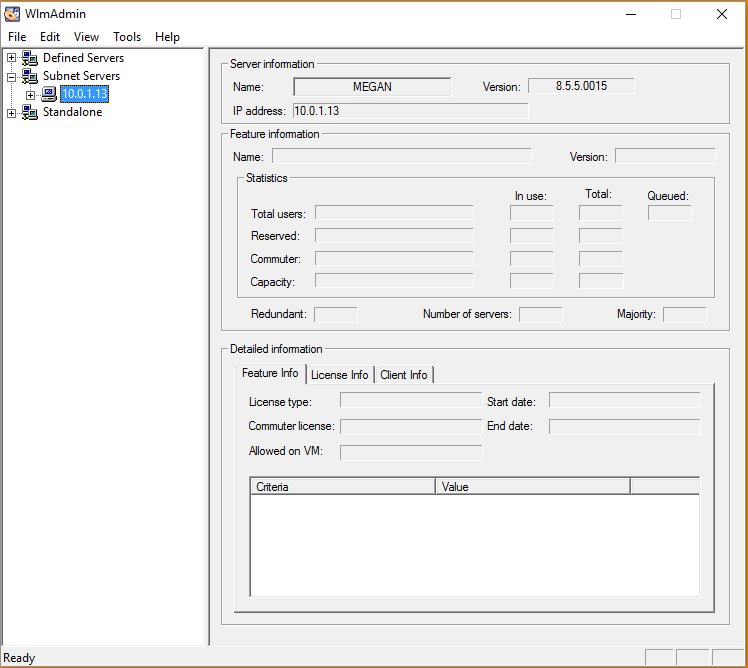The image size is (748, 668).
Task: Click the Feature information Version field
Action: (665, 156)
